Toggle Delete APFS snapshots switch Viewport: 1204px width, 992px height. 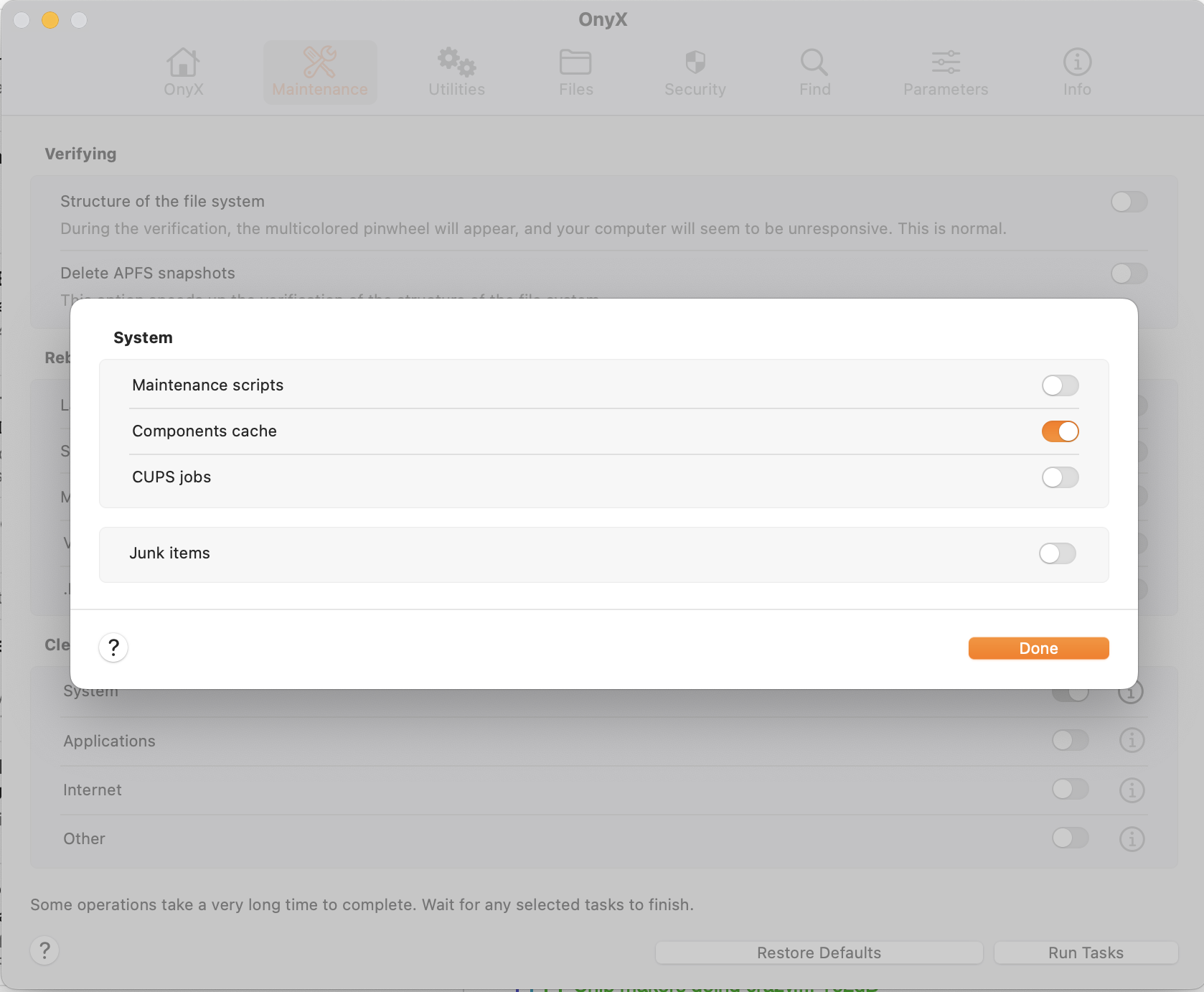(x=1129, y=273)
